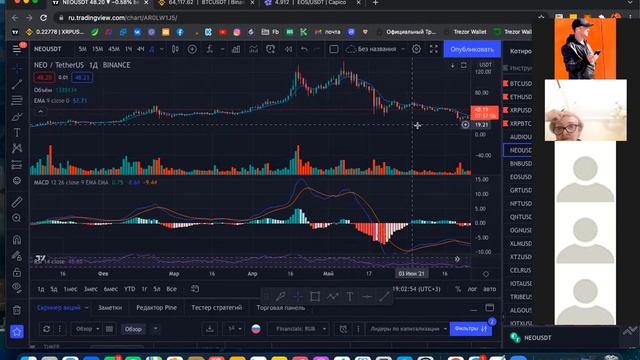Expand the indicator templates dropdown arrow

[x=222, y=49]
